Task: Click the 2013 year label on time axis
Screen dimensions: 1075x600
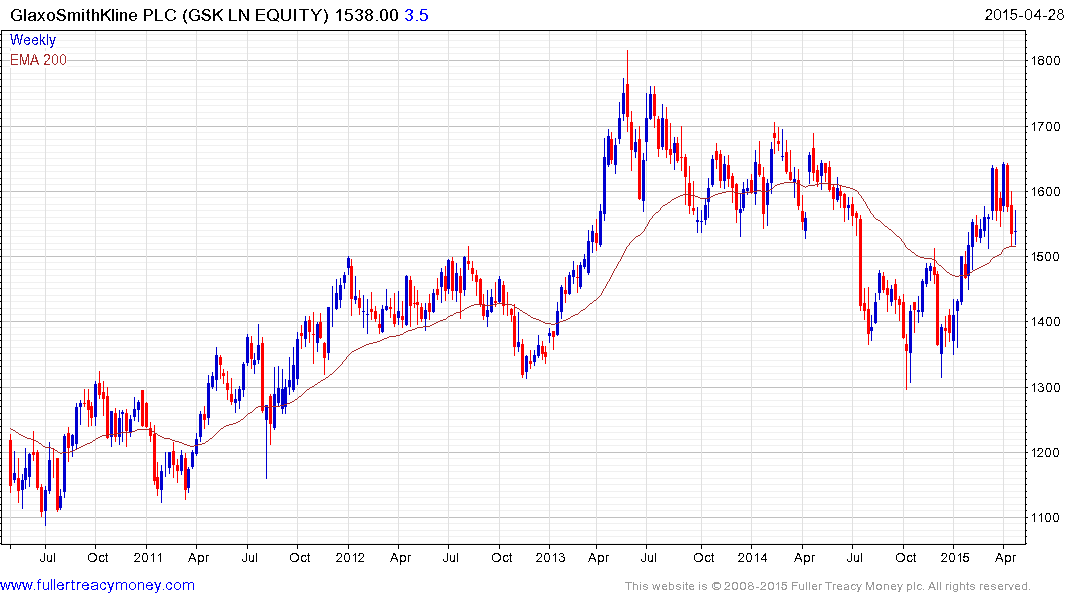Action: click(551, 557)
